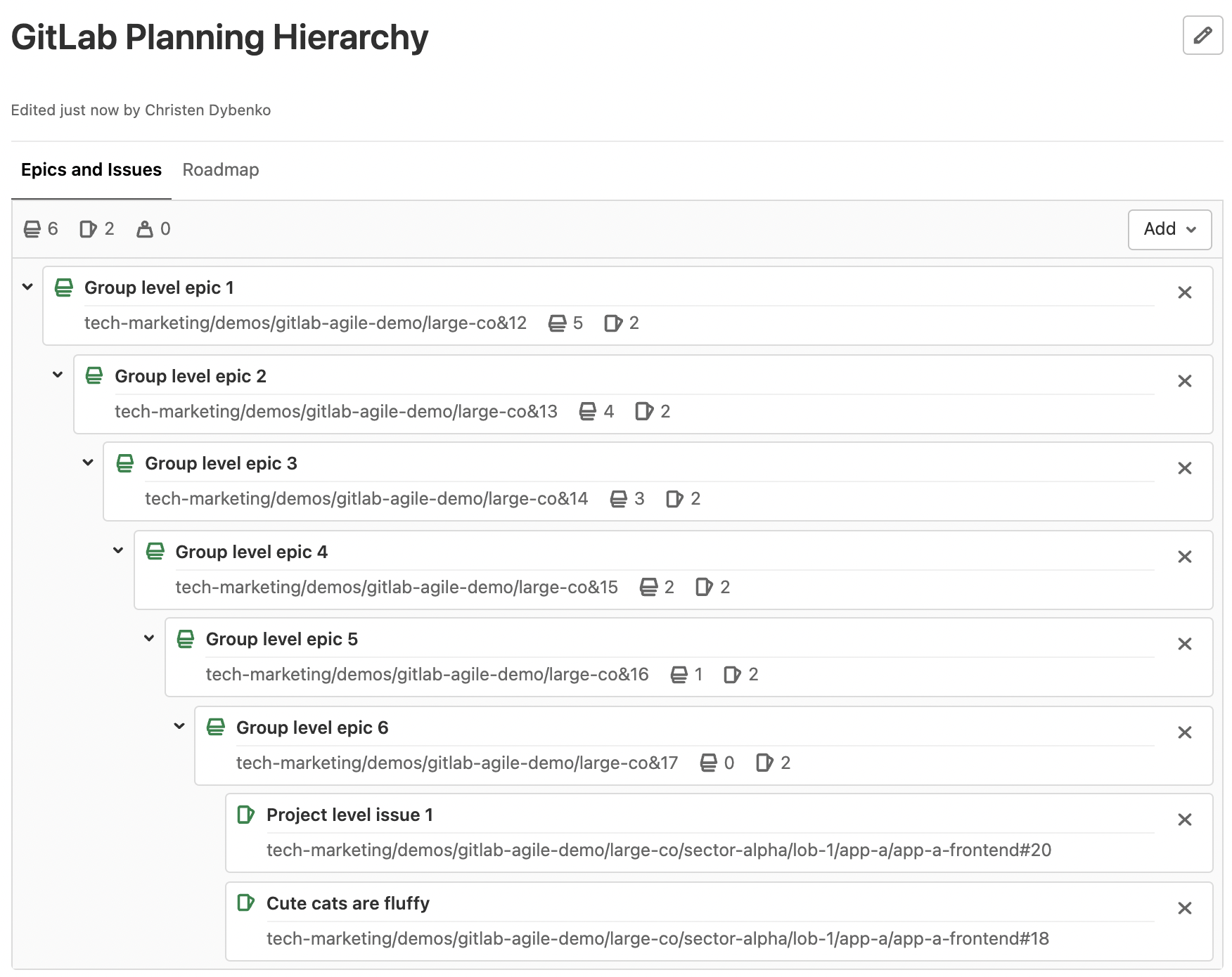Viewport: 1232px width, 977px height.
Task: Remove Group level epic 2 with X
Action: [1185, 381]
